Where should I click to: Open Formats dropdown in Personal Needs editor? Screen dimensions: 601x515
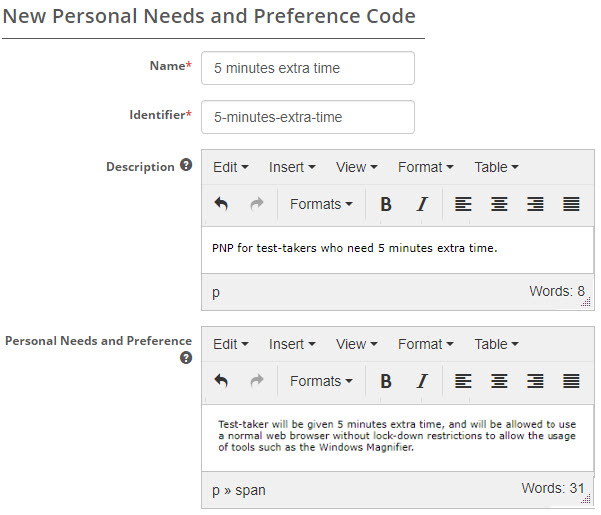click(x=321, y=381)
